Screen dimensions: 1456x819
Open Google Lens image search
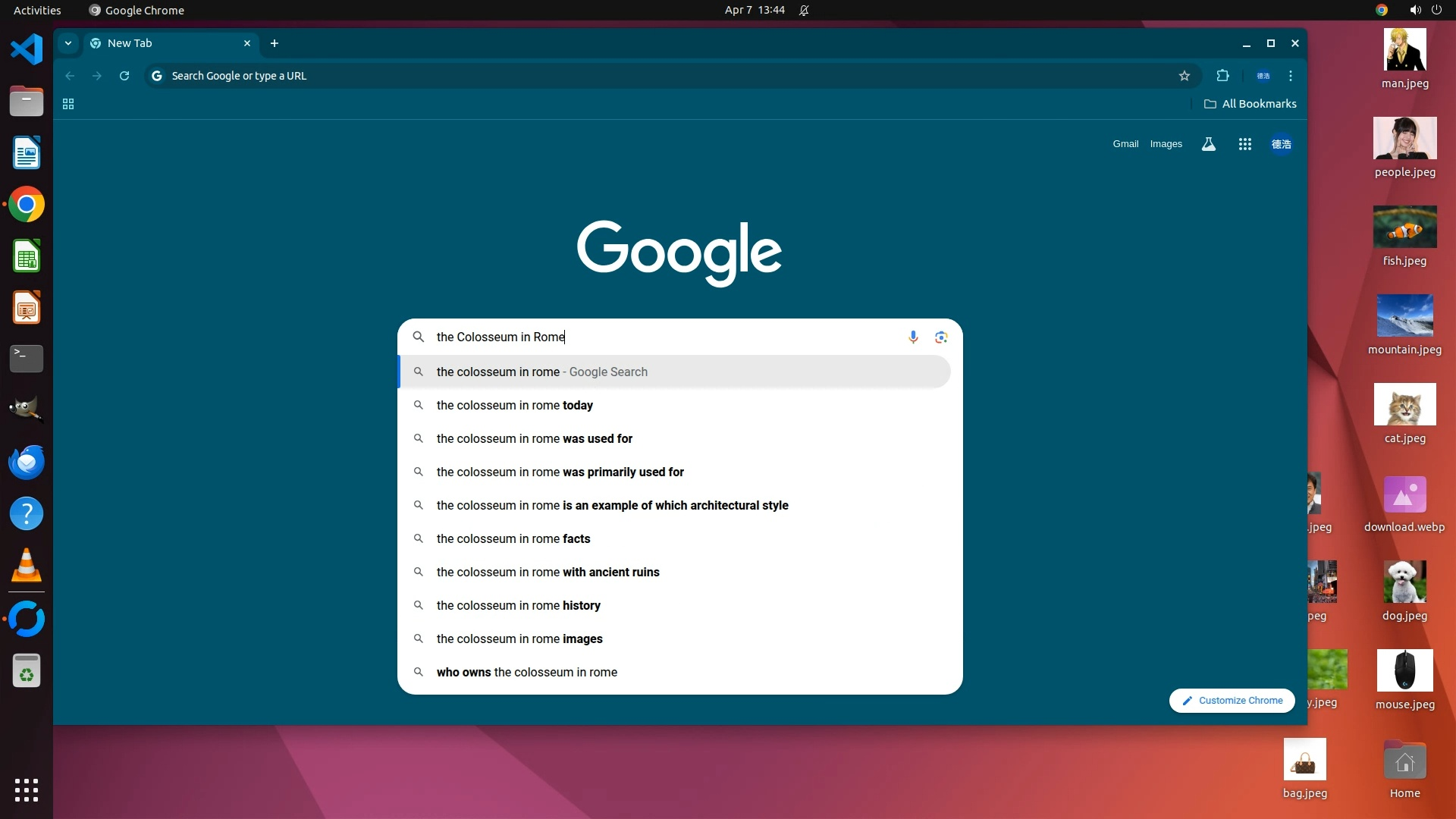941,337
